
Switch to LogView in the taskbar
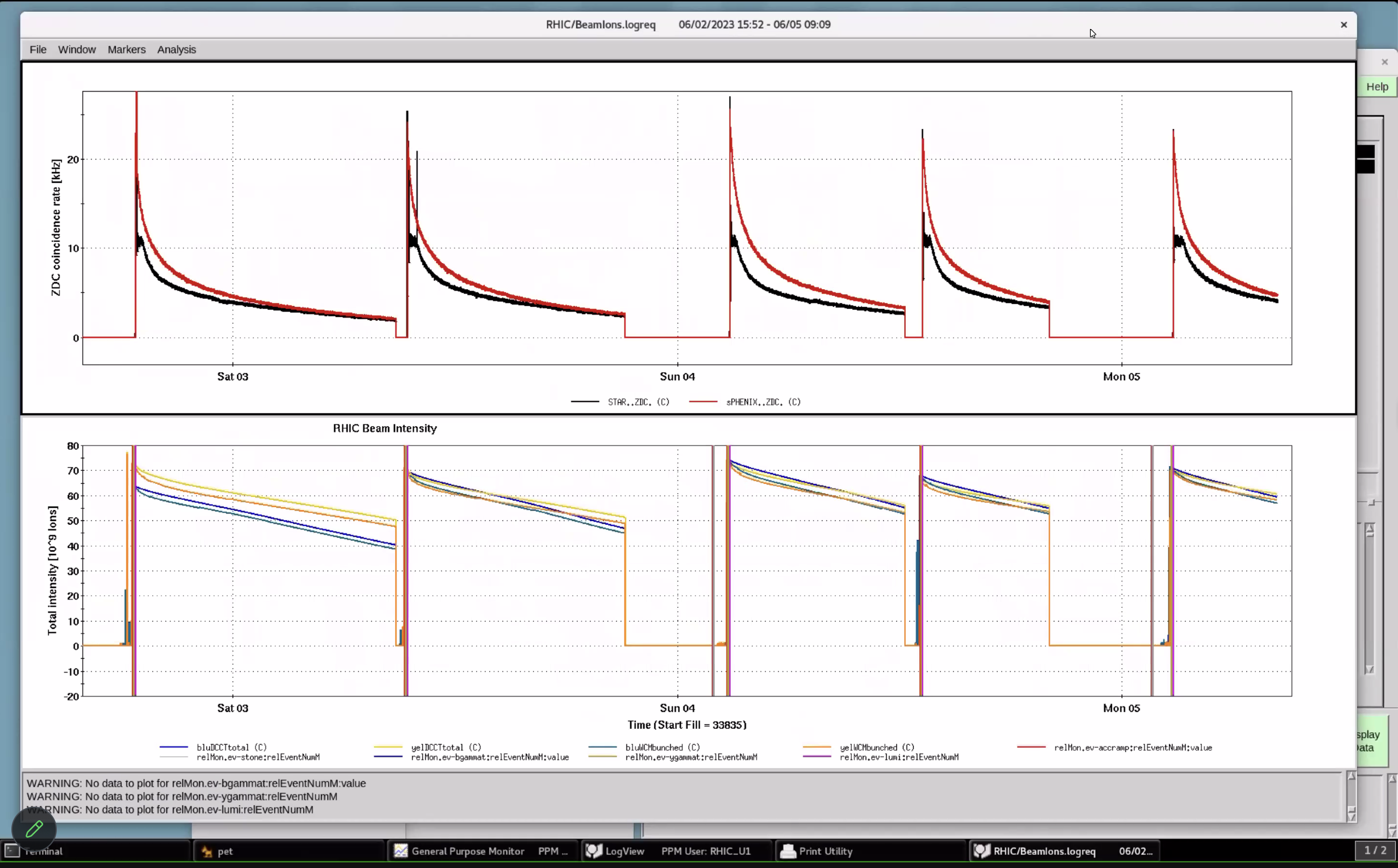tap(676, 851)
